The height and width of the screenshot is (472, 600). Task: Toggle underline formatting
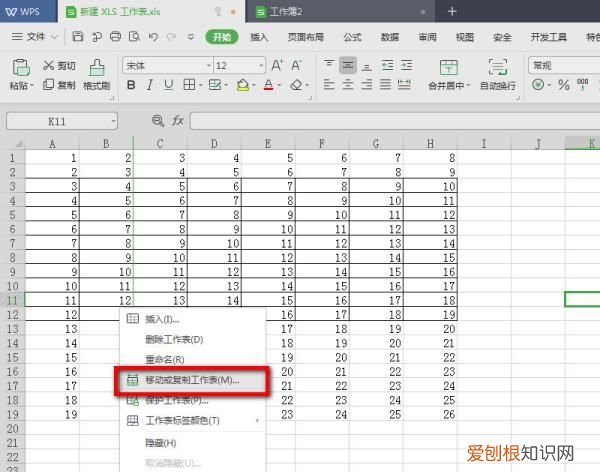click(x=168, y=85)
